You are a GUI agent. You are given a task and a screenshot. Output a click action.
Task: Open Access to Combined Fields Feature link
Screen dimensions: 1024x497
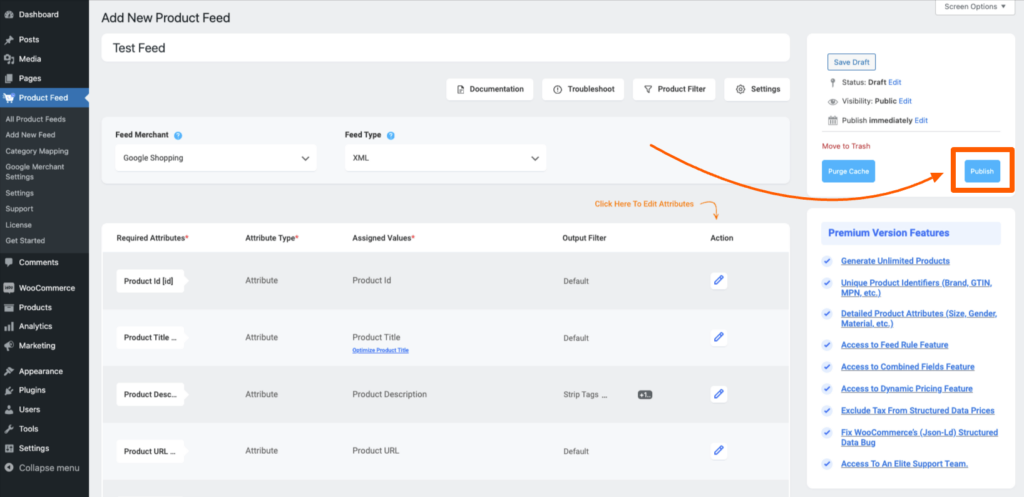[x=907, y=367]
